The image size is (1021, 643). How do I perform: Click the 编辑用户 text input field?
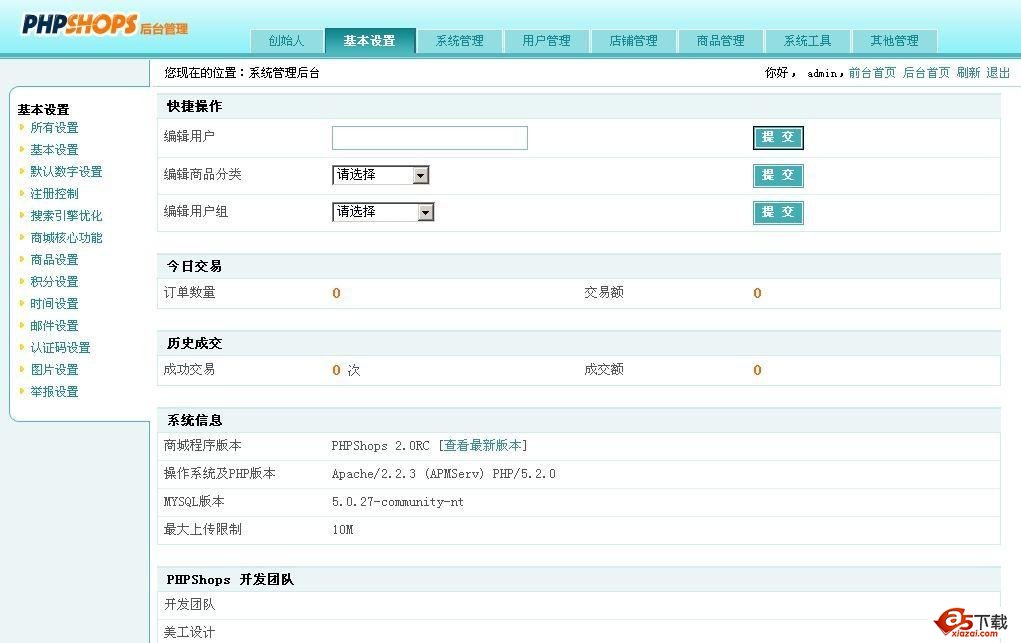click(429, 138)
